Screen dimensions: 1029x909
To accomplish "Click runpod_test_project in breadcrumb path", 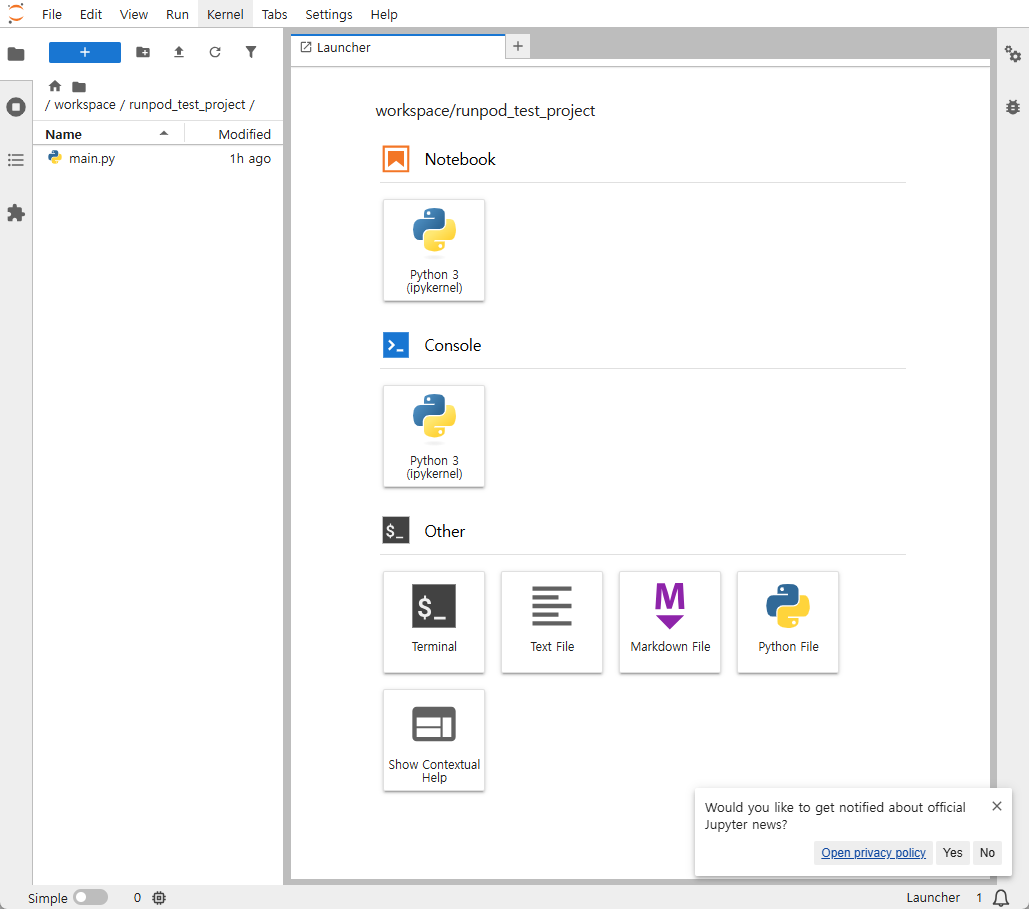I will tap(187, 104).
